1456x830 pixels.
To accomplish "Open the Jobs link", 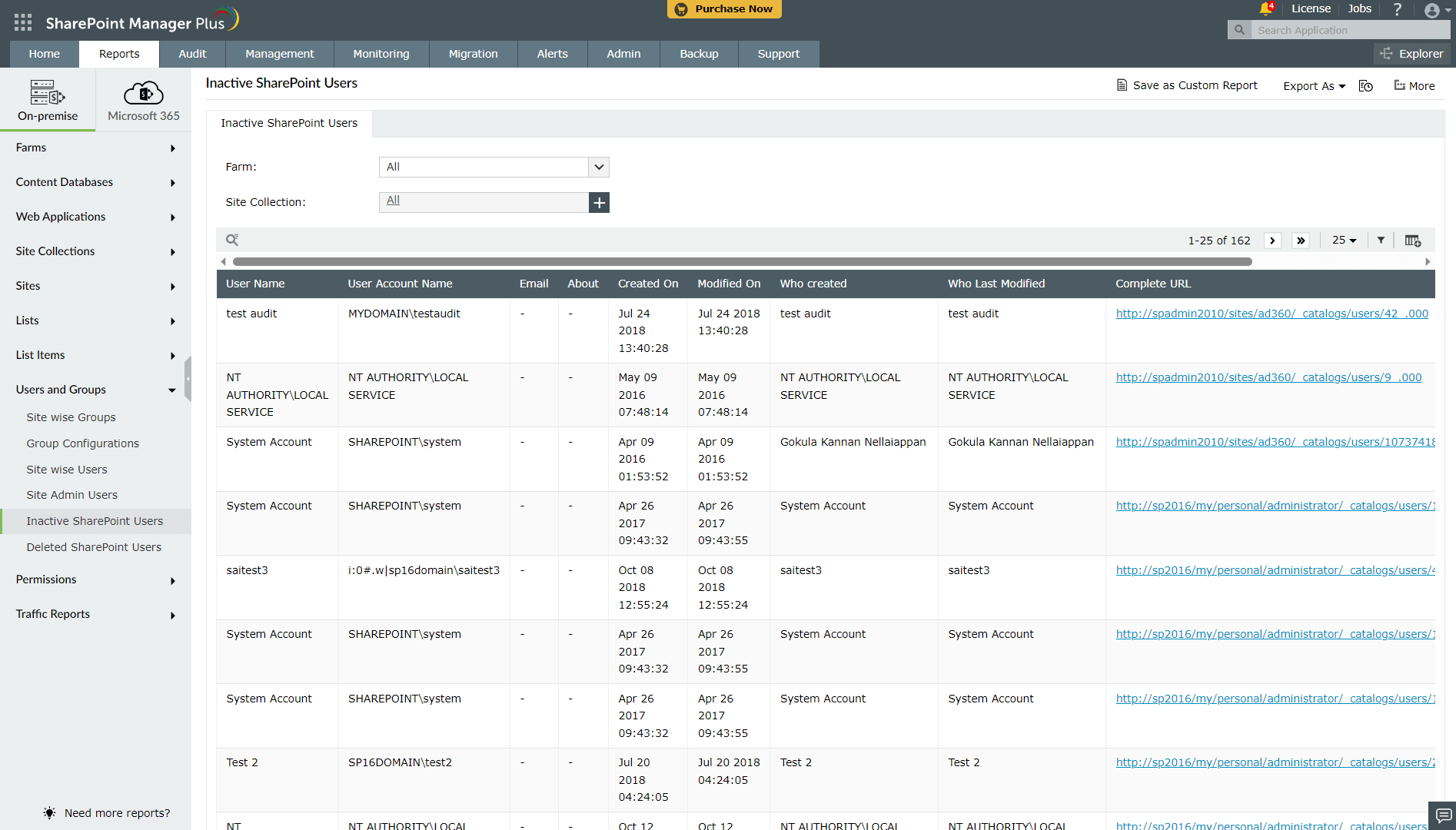I will (1360, 8).
